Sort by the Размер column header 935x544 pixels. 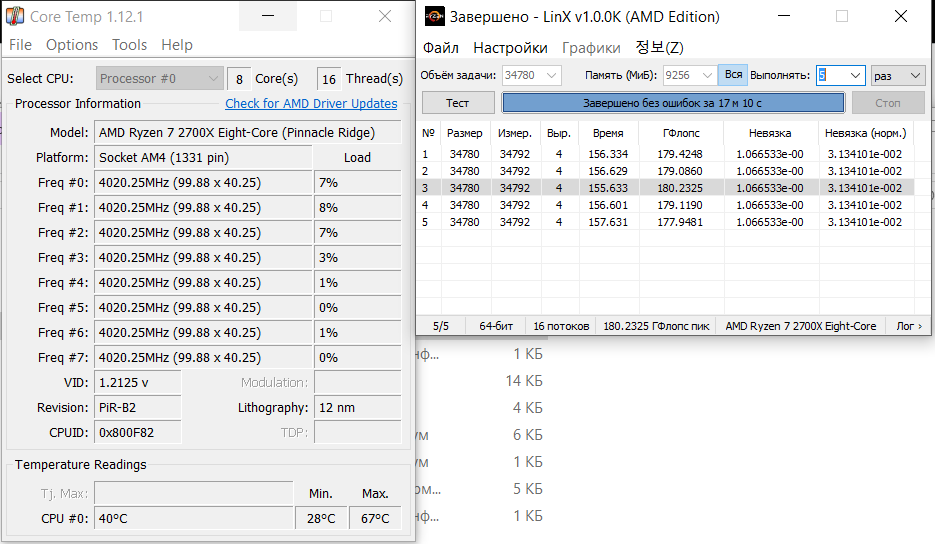(465, 133)
